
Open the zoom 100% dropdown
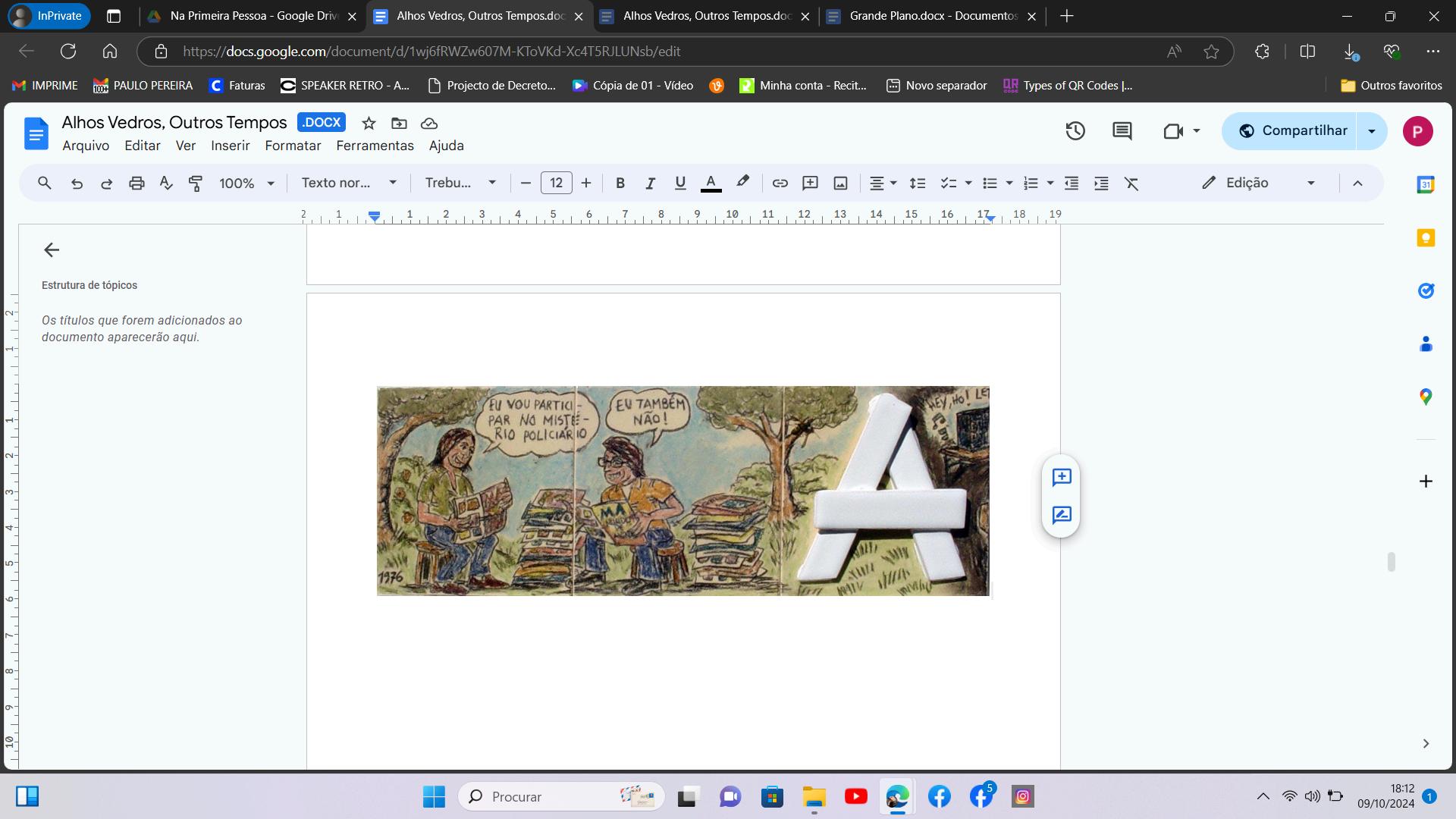pyautogui.click(x=246, y=183)
